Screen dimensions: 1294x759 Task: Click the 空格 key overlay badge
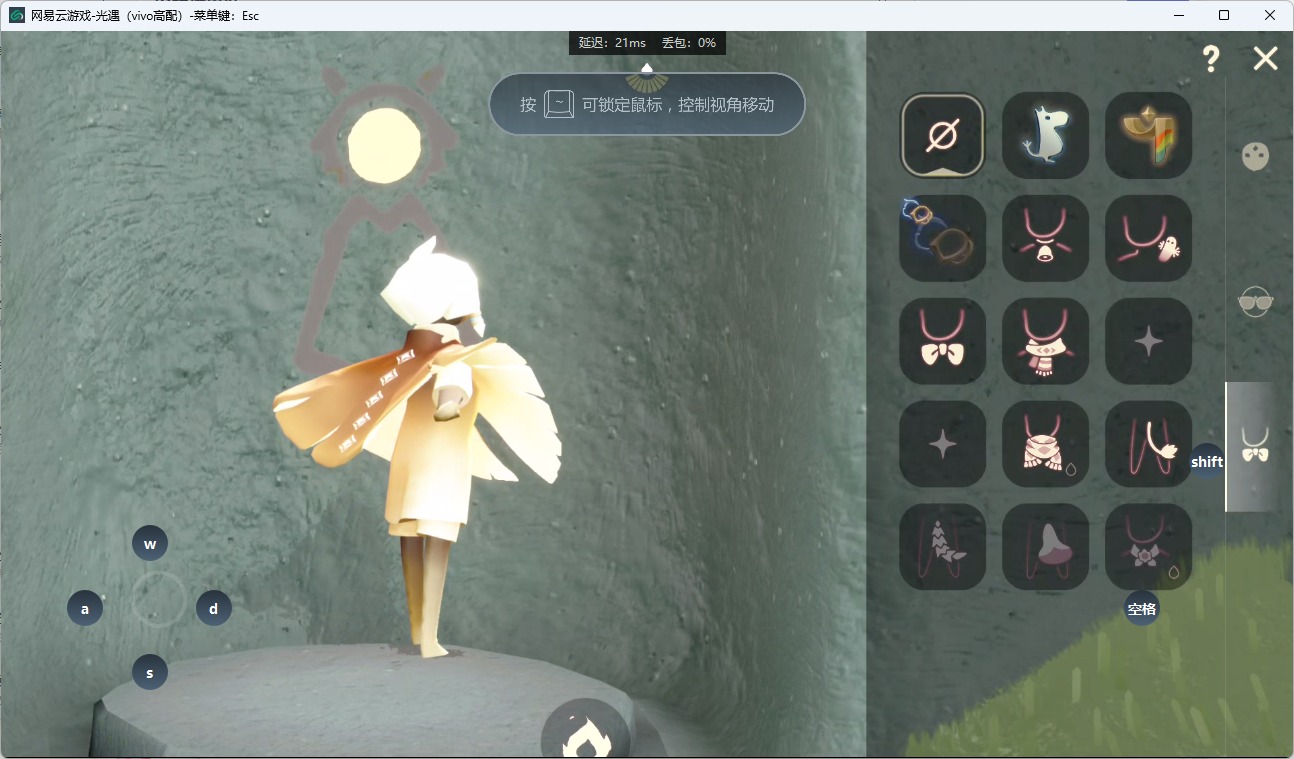[1142, 609]
